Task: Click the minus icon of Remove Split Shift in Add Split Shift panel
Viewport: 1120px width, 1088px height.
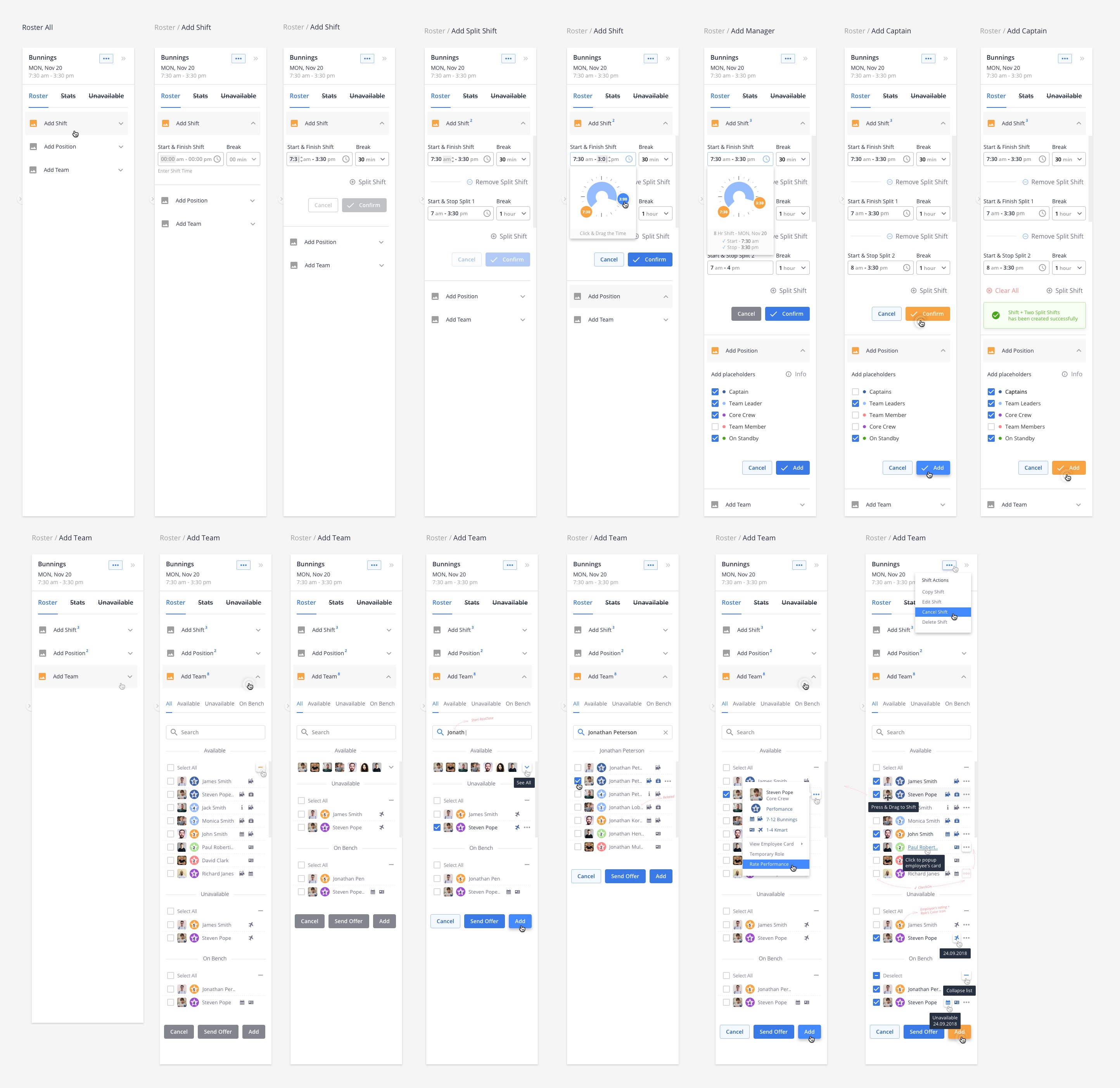Action: click(x=470, y=182)
